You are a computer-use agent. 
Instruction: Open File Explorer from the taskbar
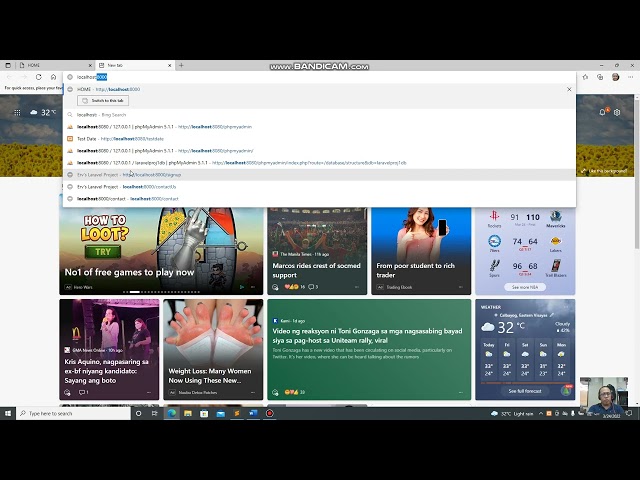coord(188,413)
